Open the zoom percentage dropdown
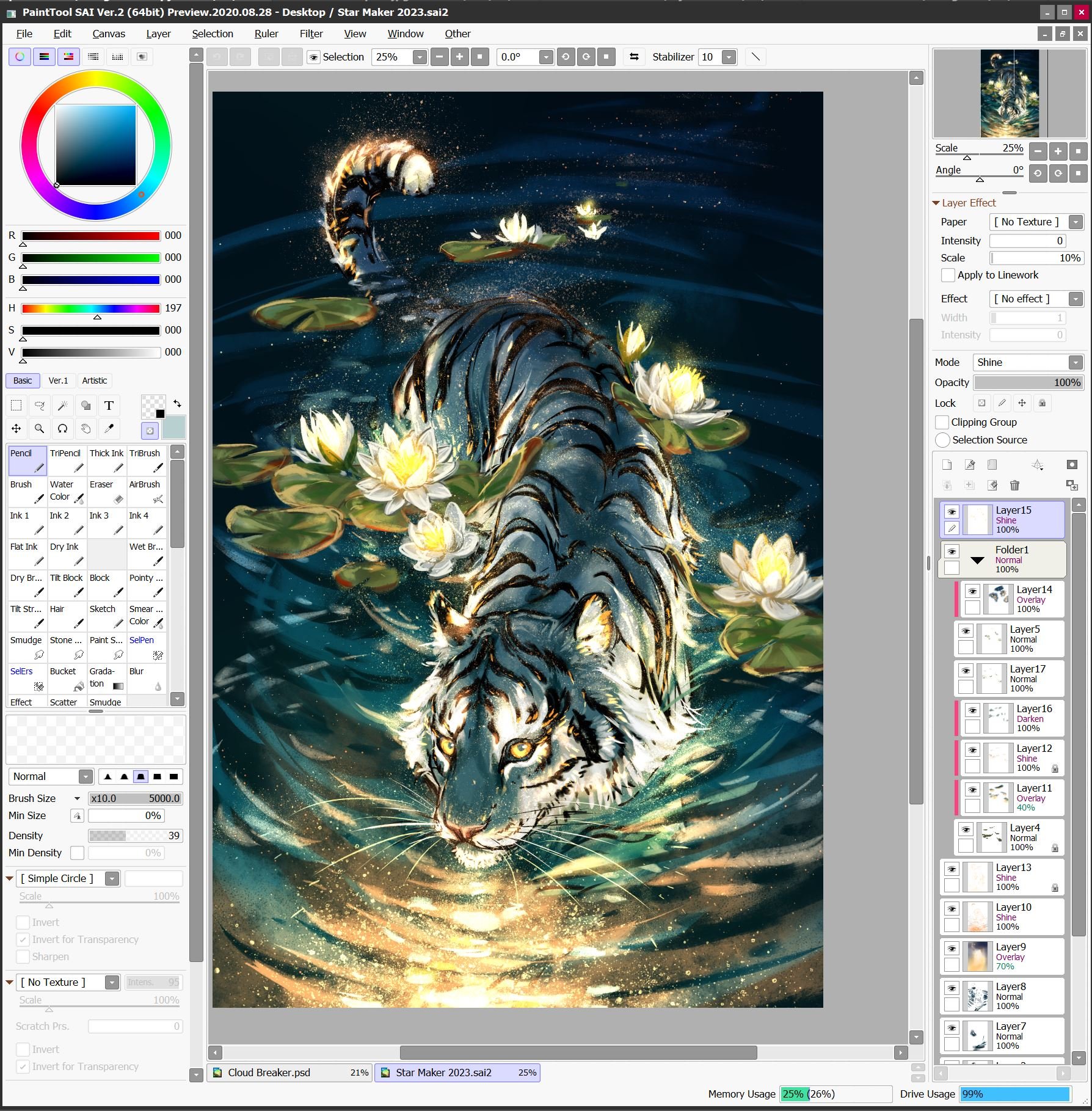1092x1111 pixels. point(420,57)
